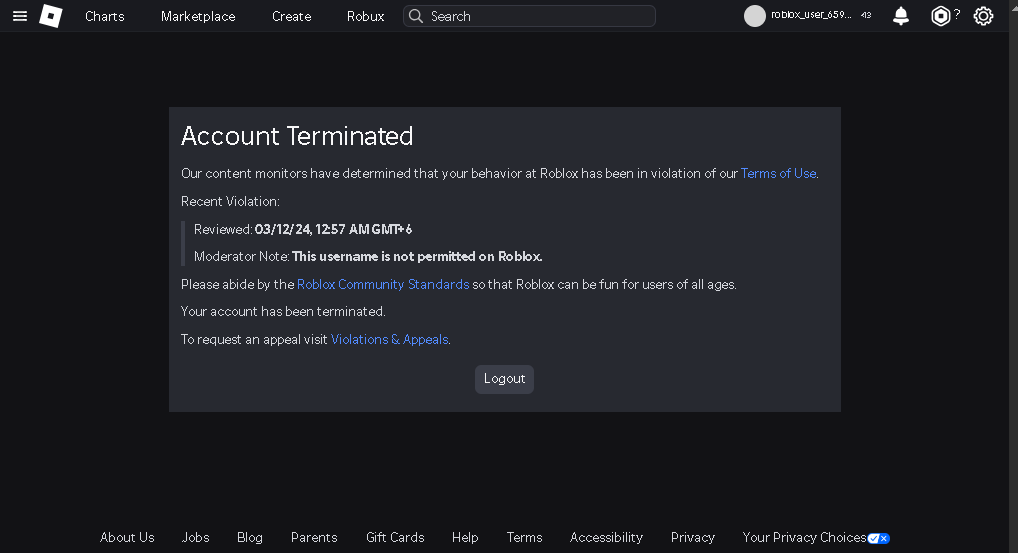Select Create in the top navigation

pos(291,16)
